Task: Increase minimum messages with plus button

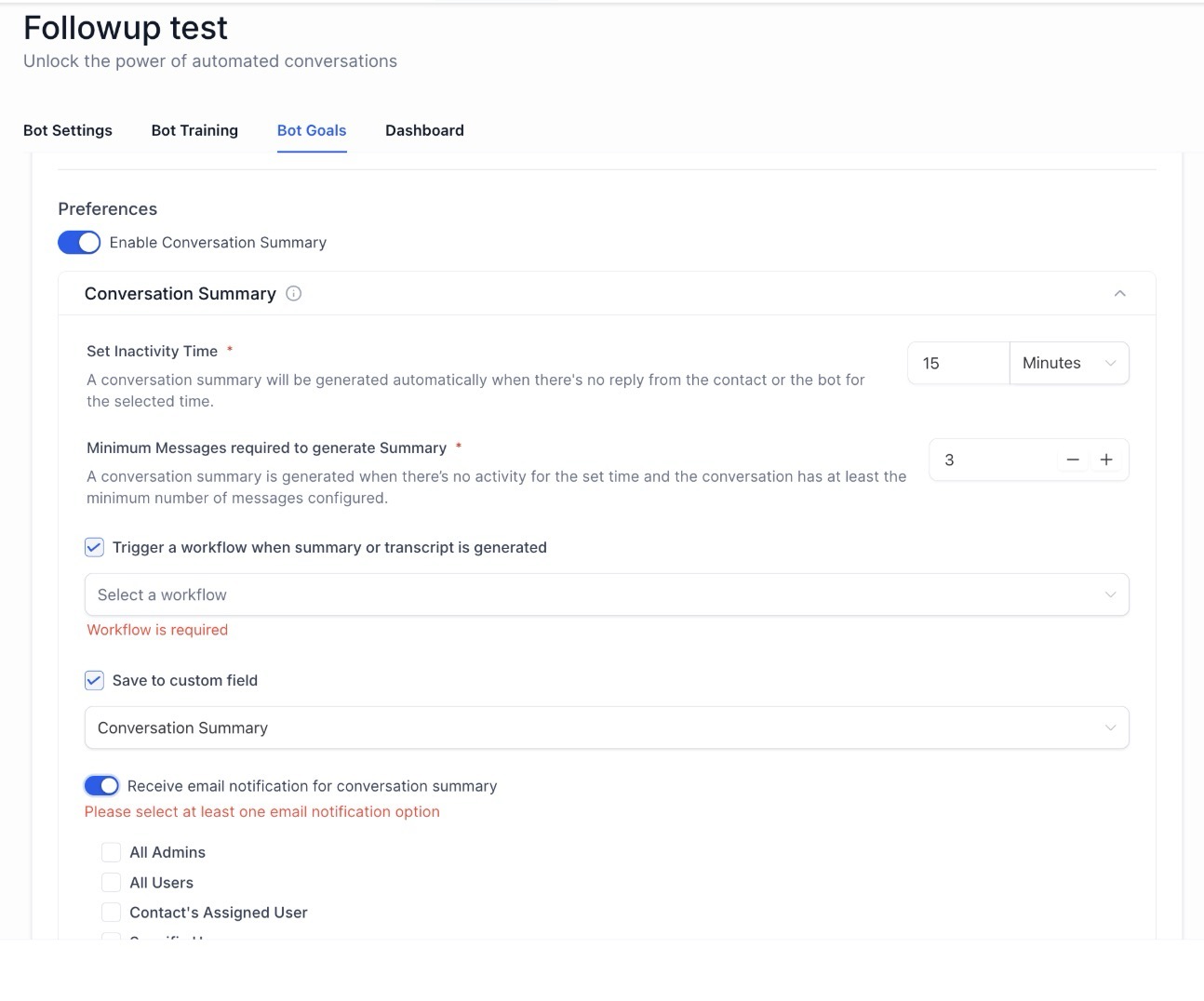Action: tap(1106, 460)
